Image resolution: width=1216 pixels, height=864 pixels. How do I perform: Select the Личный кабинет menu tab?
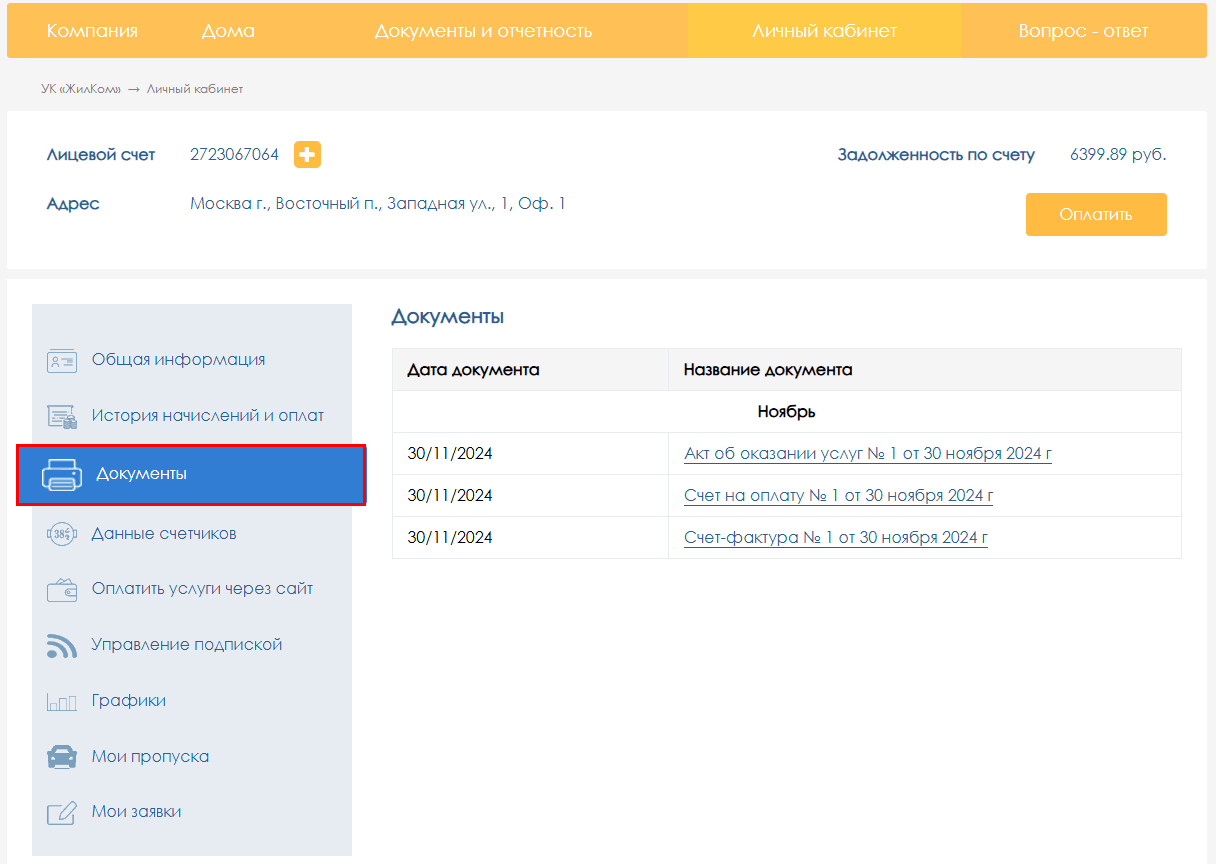pyautogui.click(x=824, y=31)
